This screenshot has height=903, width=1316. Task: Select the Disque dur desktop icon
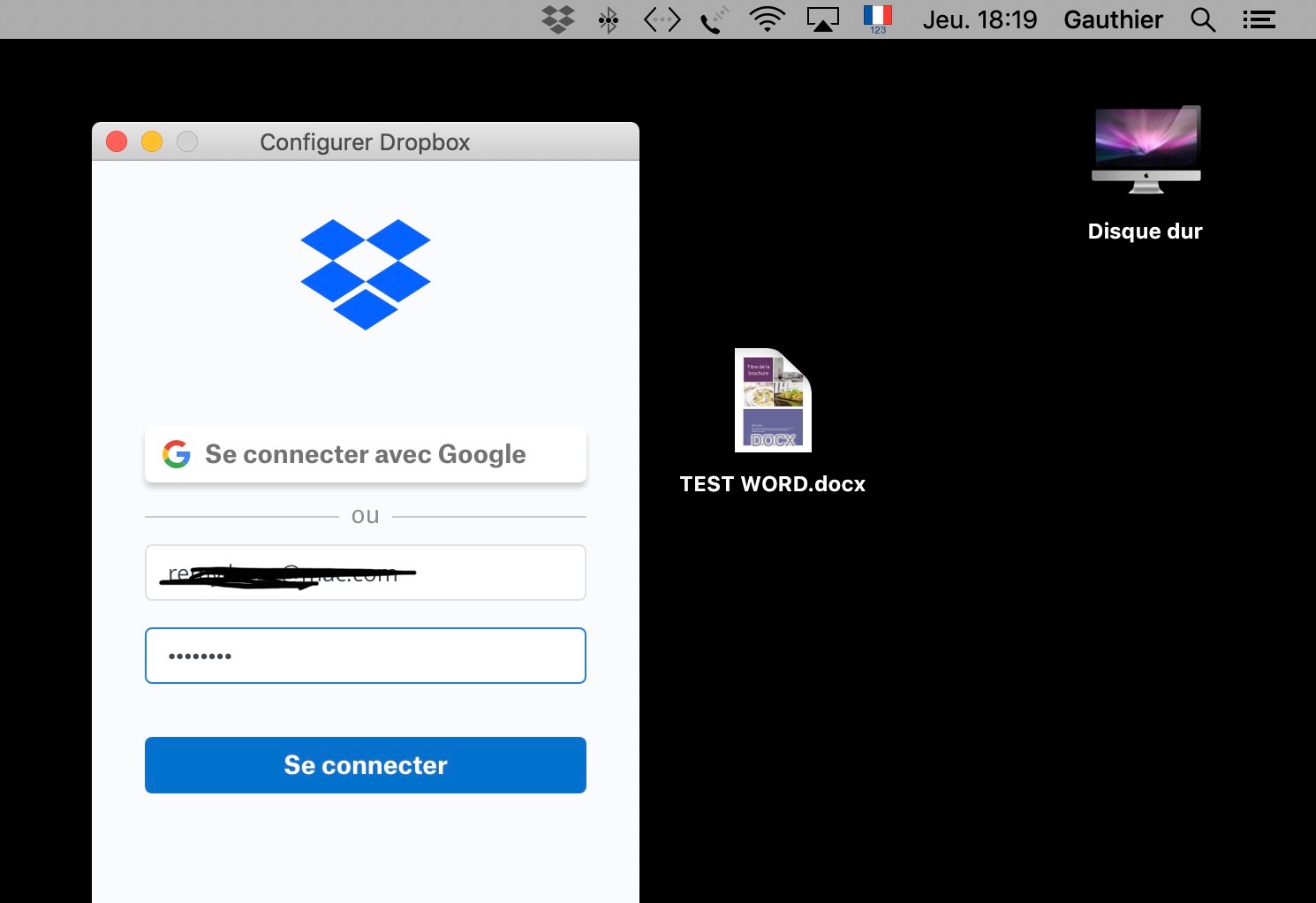[1146, 149]
